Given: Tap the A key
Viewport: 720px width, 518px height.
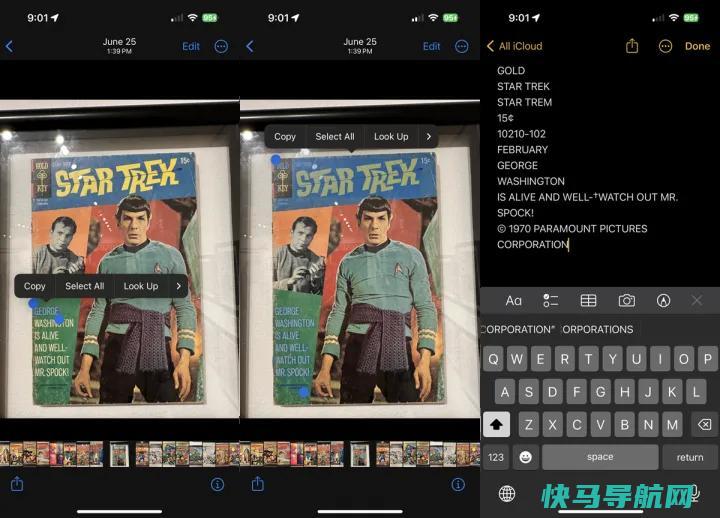Looking at the screenshot, I should (x=505, y=392).
